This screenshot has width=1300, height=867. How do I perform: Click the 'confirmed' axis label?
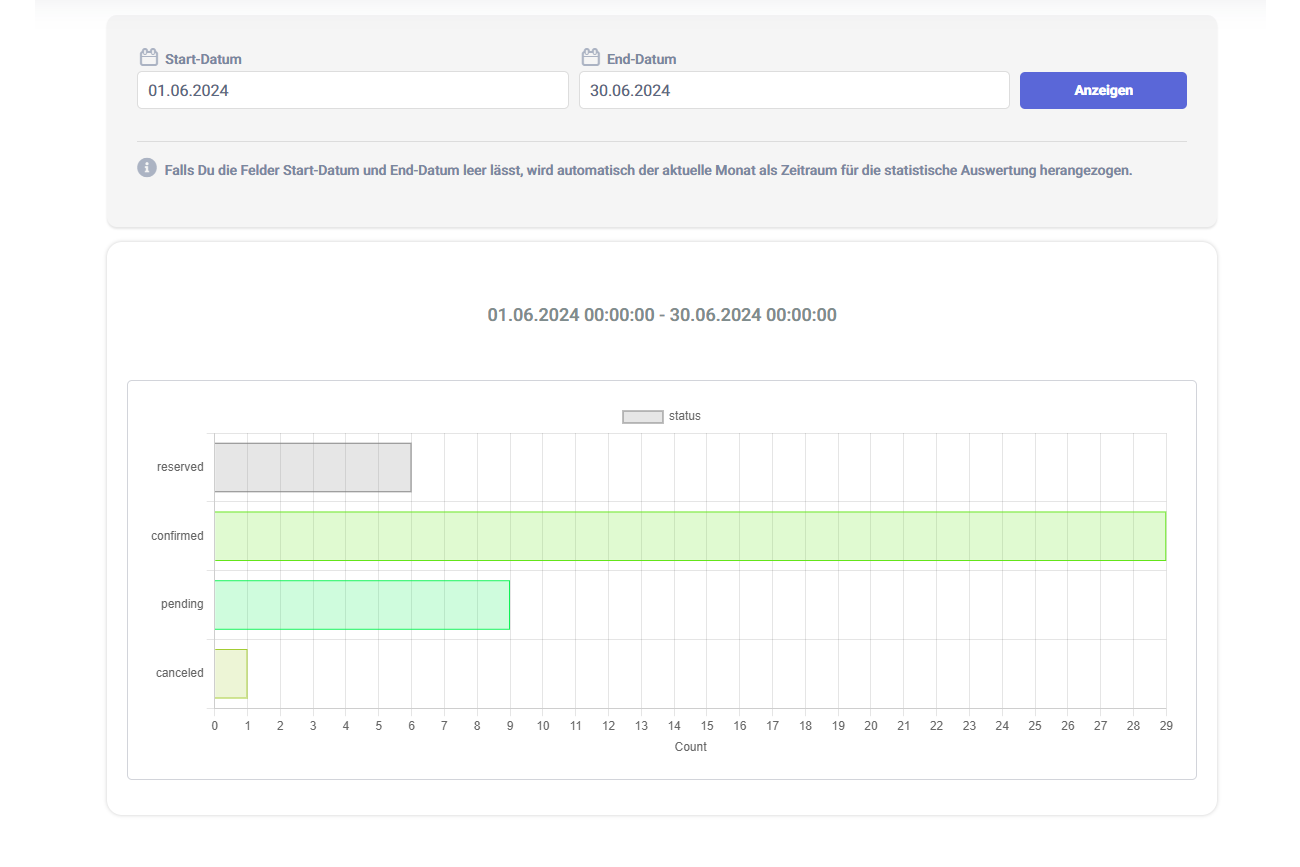coord(177,536)
